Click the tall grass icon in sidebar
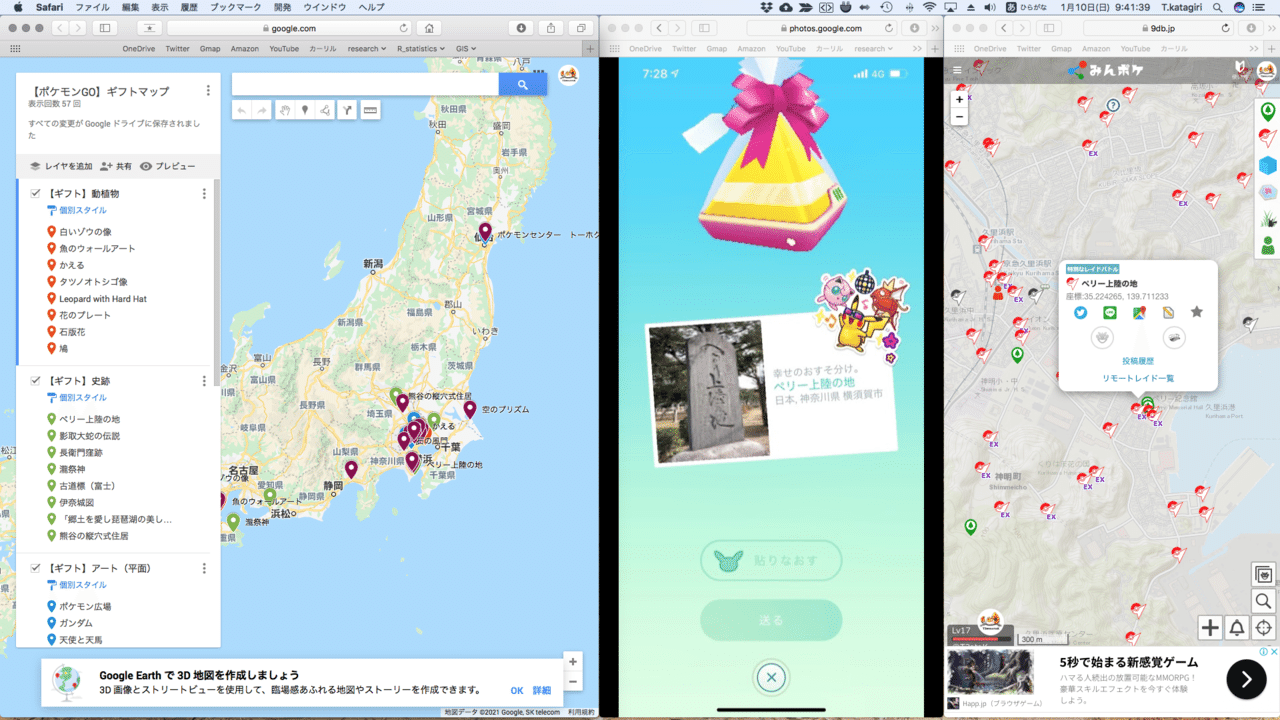1280x720 pixels. pos(1268,219)
